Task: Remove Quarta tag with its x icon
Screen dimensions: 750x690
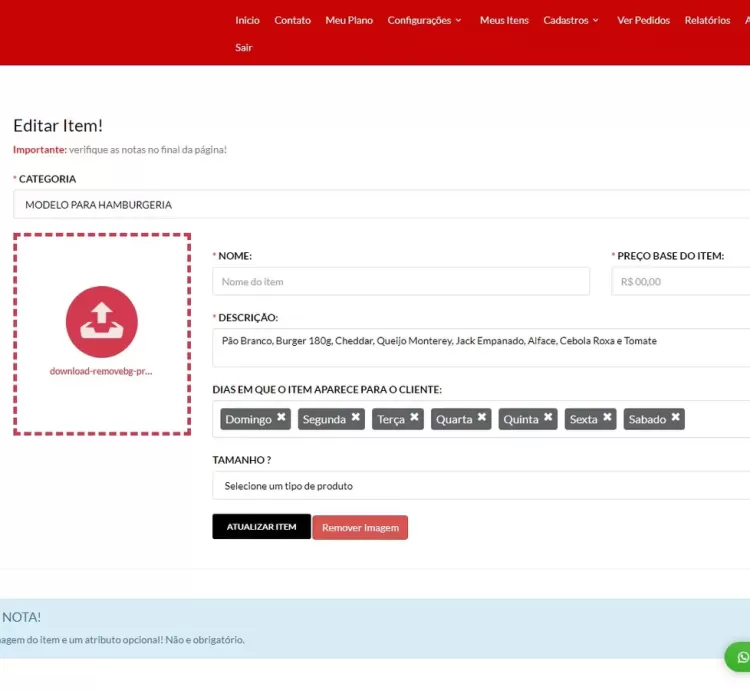Action: (482, 418)
